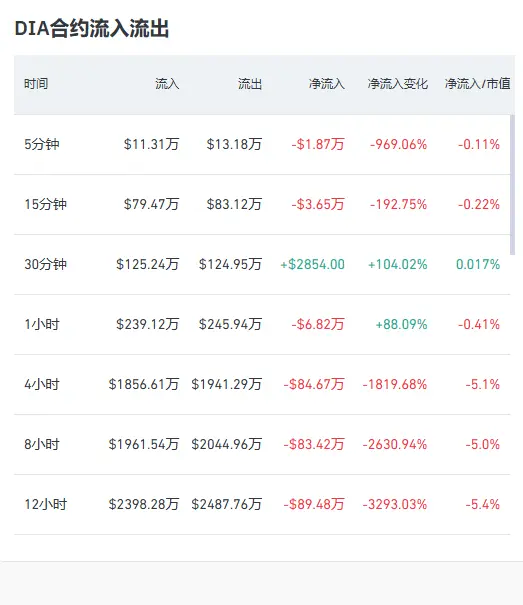Click the $245.94万 outflow value

(x=230, y=324)
